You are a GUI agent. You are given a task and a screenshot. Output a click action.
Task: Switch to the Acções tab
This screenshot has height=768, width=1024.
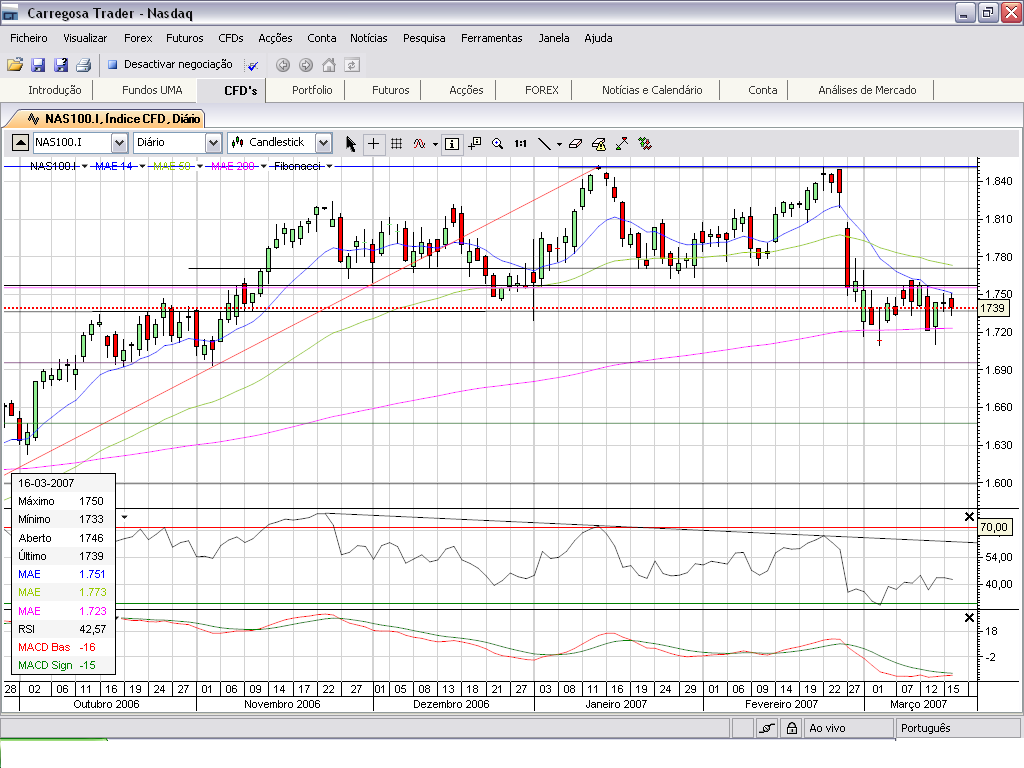[x=466, y=90]
